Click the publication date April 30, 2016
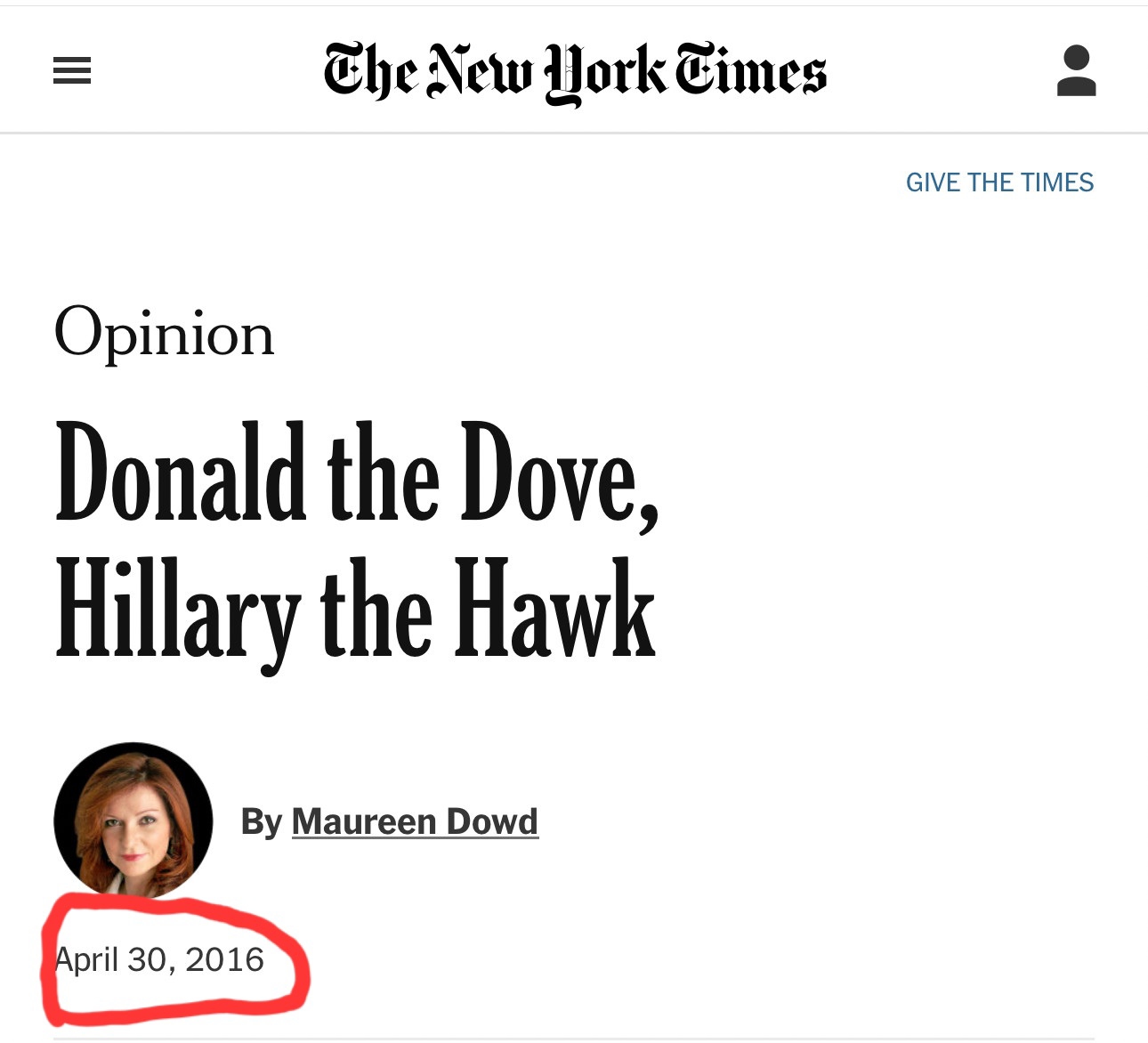The width and height of the screenshot is (1148, 1043). [159, 959]
